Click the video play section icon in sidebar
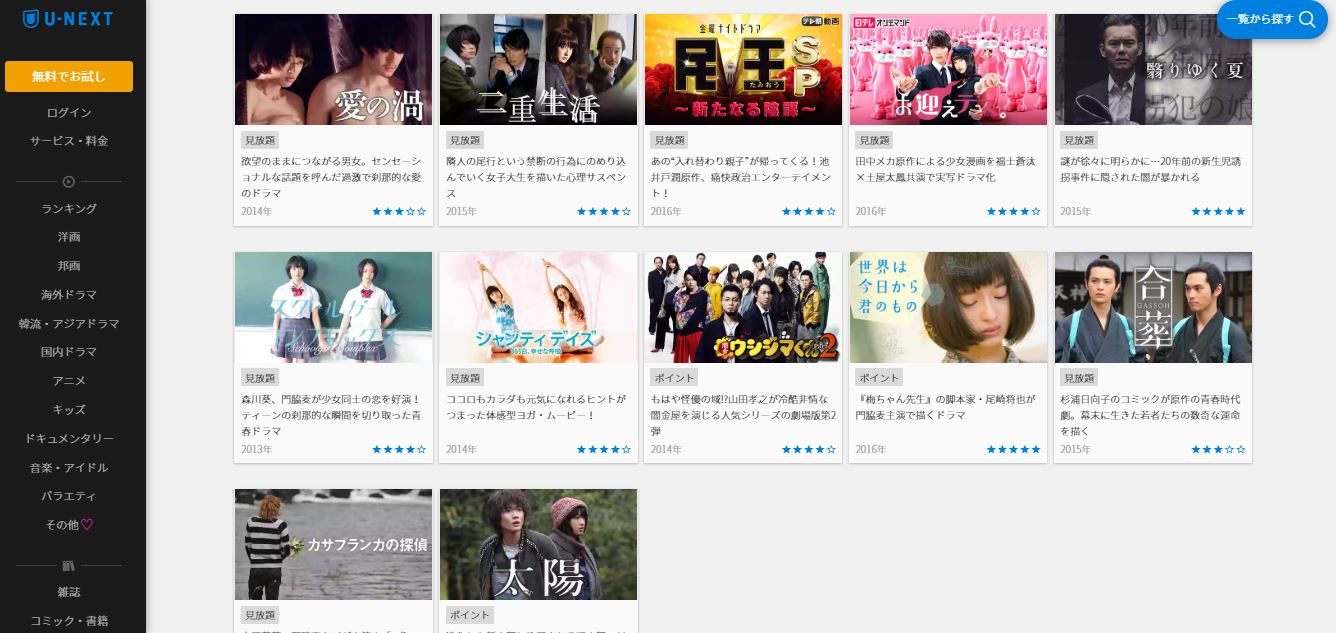This screenshot has width=1336, height=633. [x=69, y=182]
